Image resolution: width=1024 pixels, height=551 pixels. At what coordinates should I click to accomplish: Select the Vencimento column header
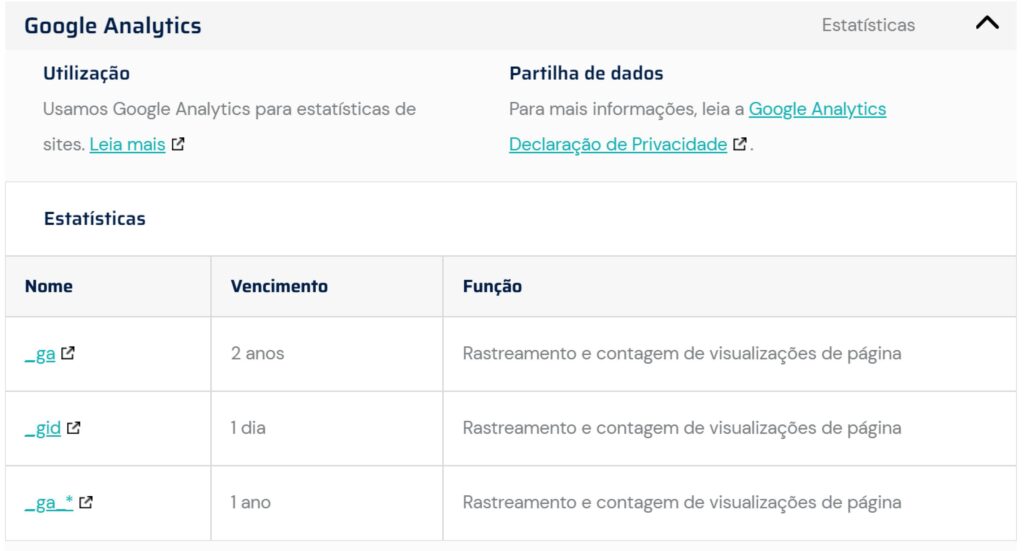[x=279, y=286]
